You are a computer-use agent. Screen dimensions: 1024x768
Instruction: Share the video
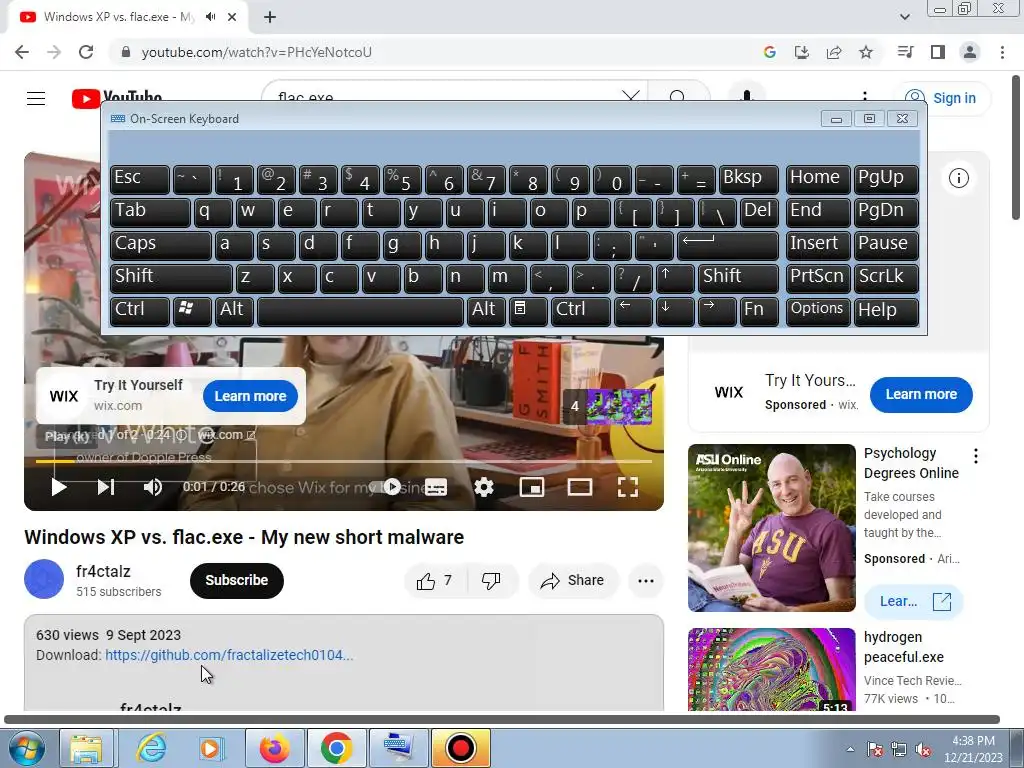573,581
